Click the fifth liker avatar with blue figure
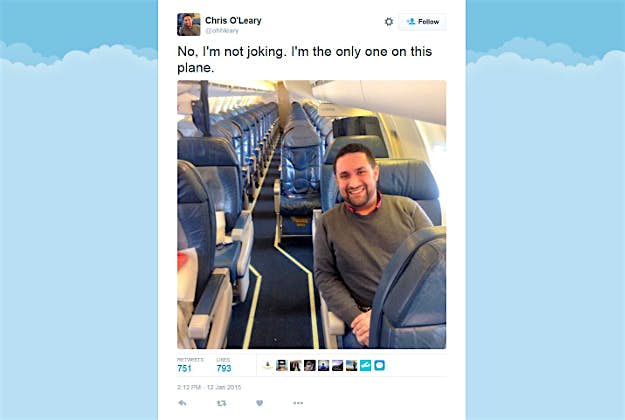Image resolution: width=625 pixels, height=420 pixels. [324, 365]
